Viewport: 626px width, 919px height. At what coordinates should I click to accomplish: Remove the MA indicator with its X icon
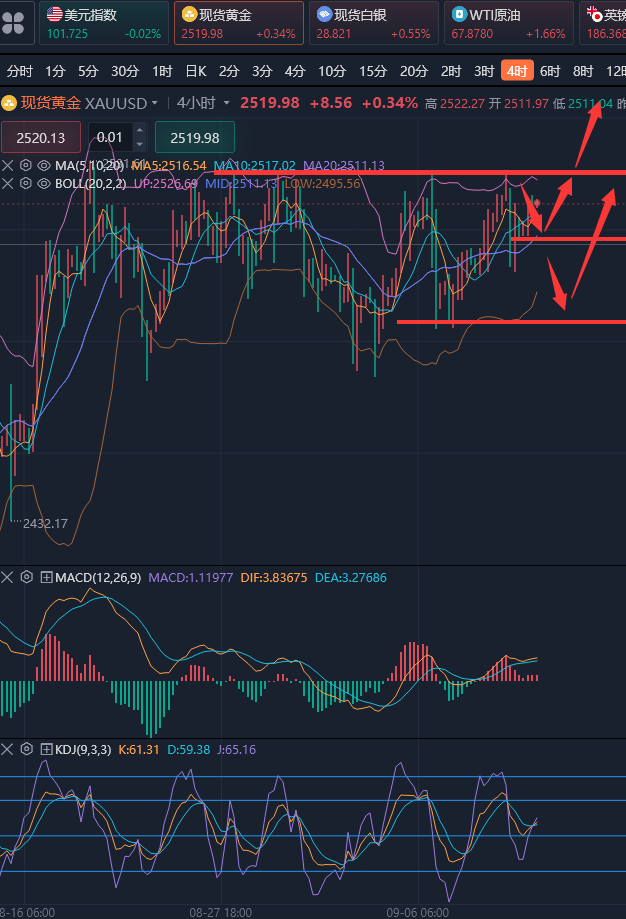8,165
